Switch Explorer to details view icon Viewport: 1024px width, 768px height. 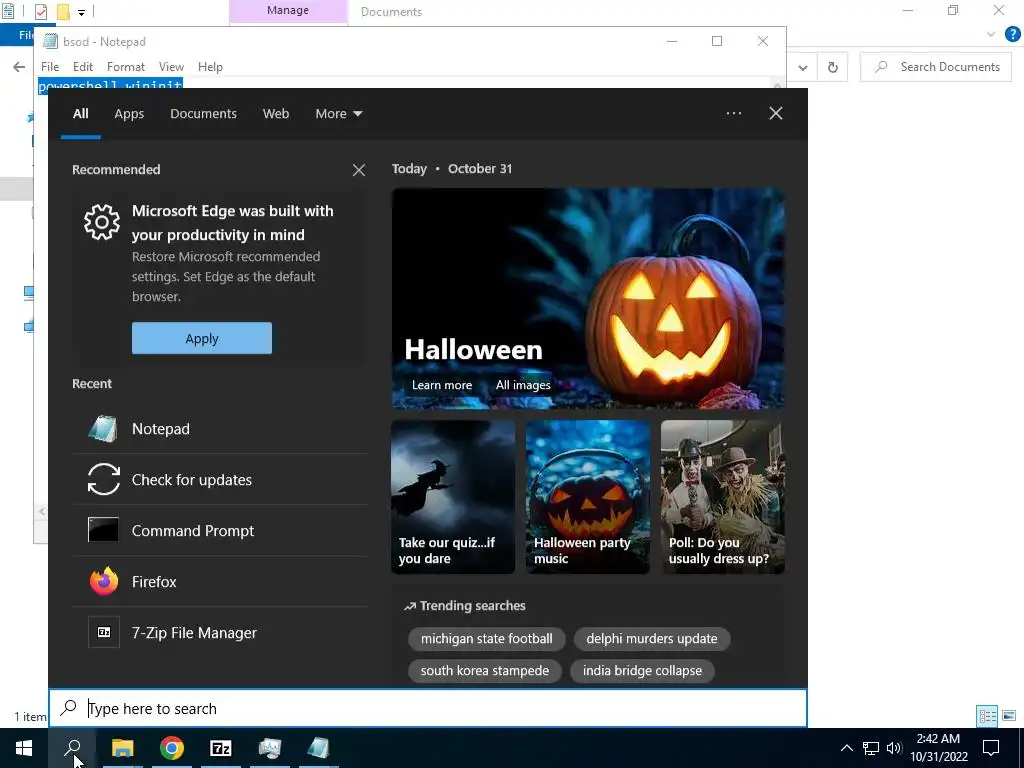[x=987, y=716]
